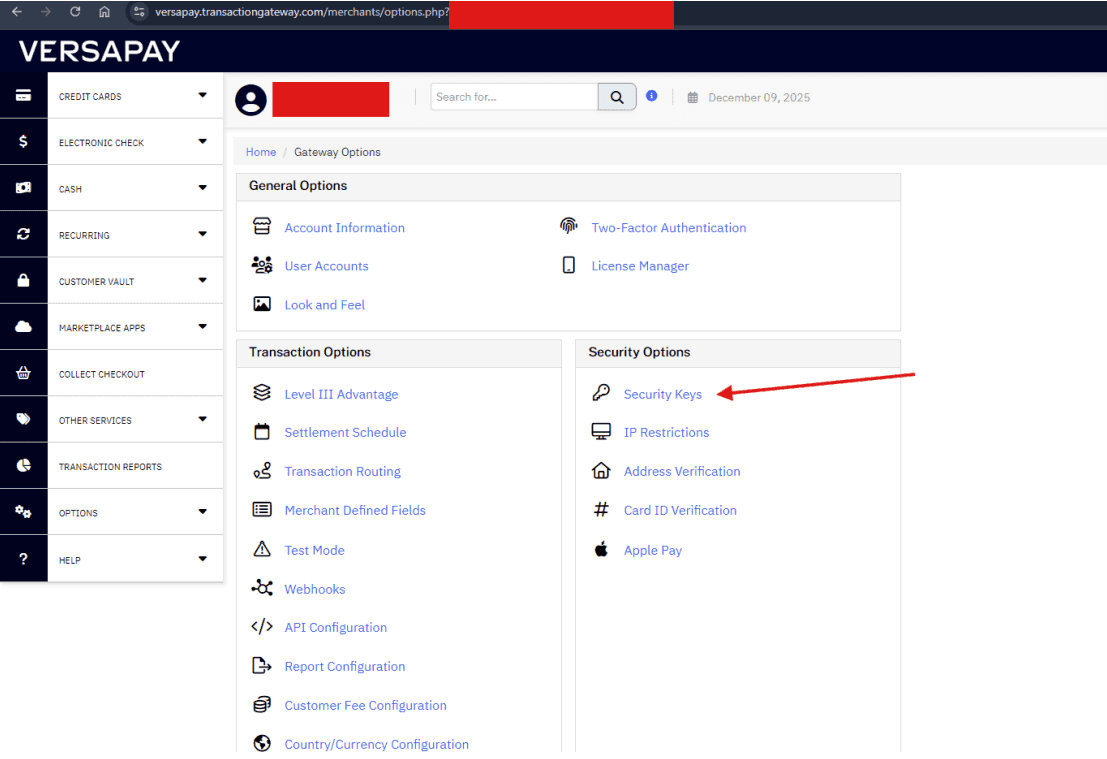Click the pie chart Transaction Reports icon

click(x=23, y=466)
